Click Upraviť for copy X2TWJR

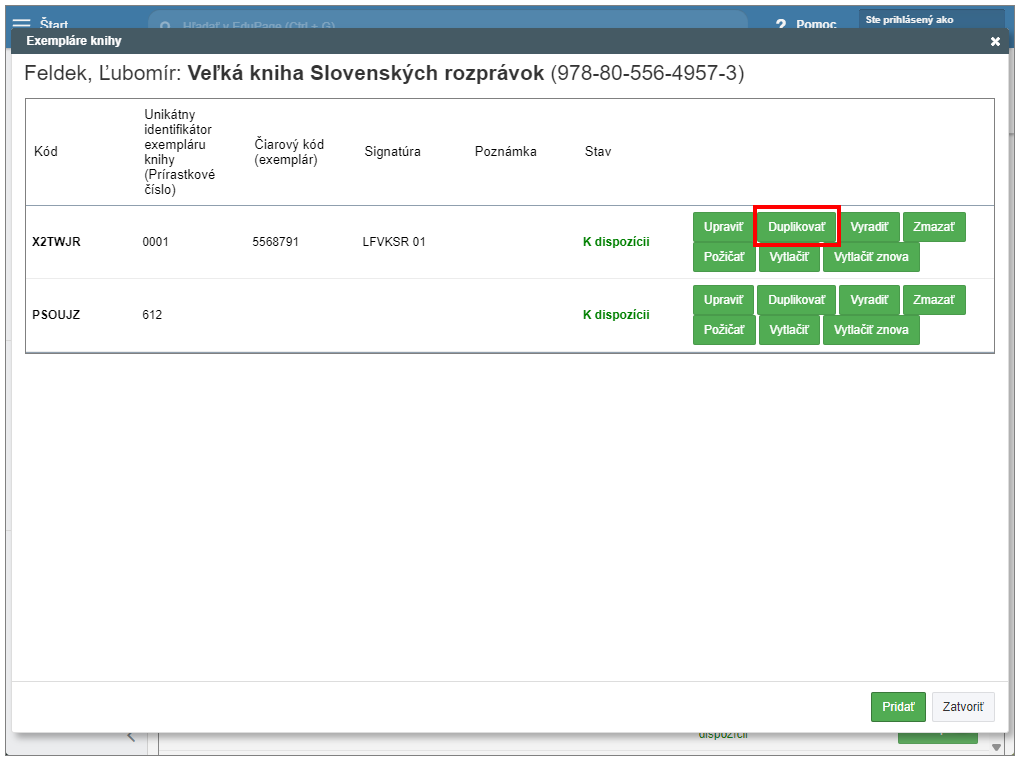[723, 227]
